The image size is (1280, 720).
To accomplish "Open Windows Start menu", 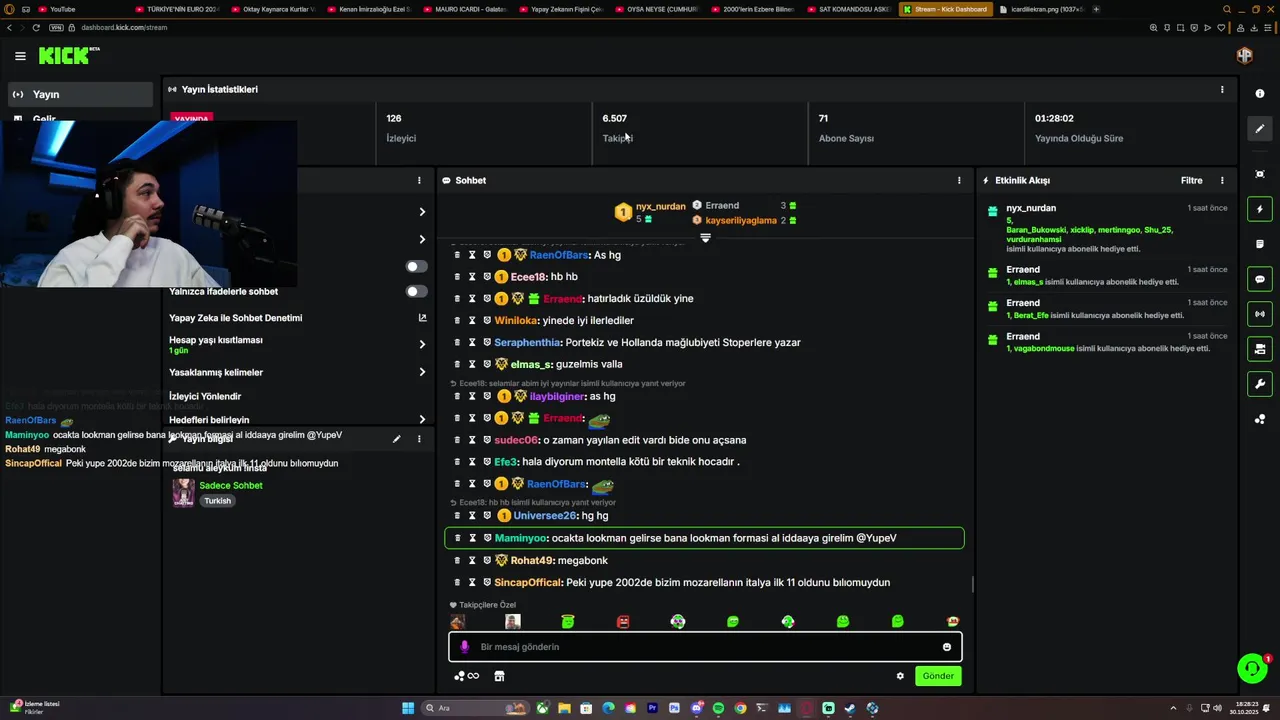I will (x=408, y=708).
